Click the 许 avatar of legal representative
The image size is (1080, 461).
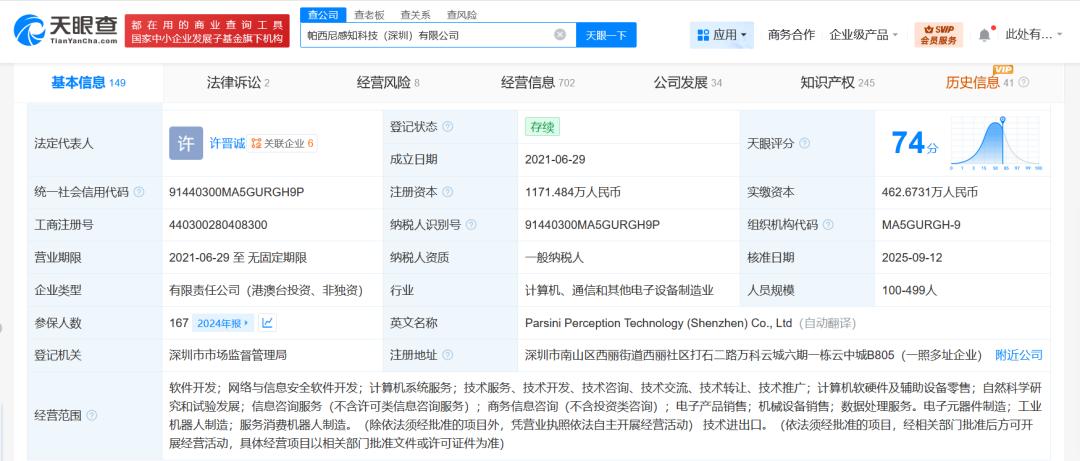(186, 143)
